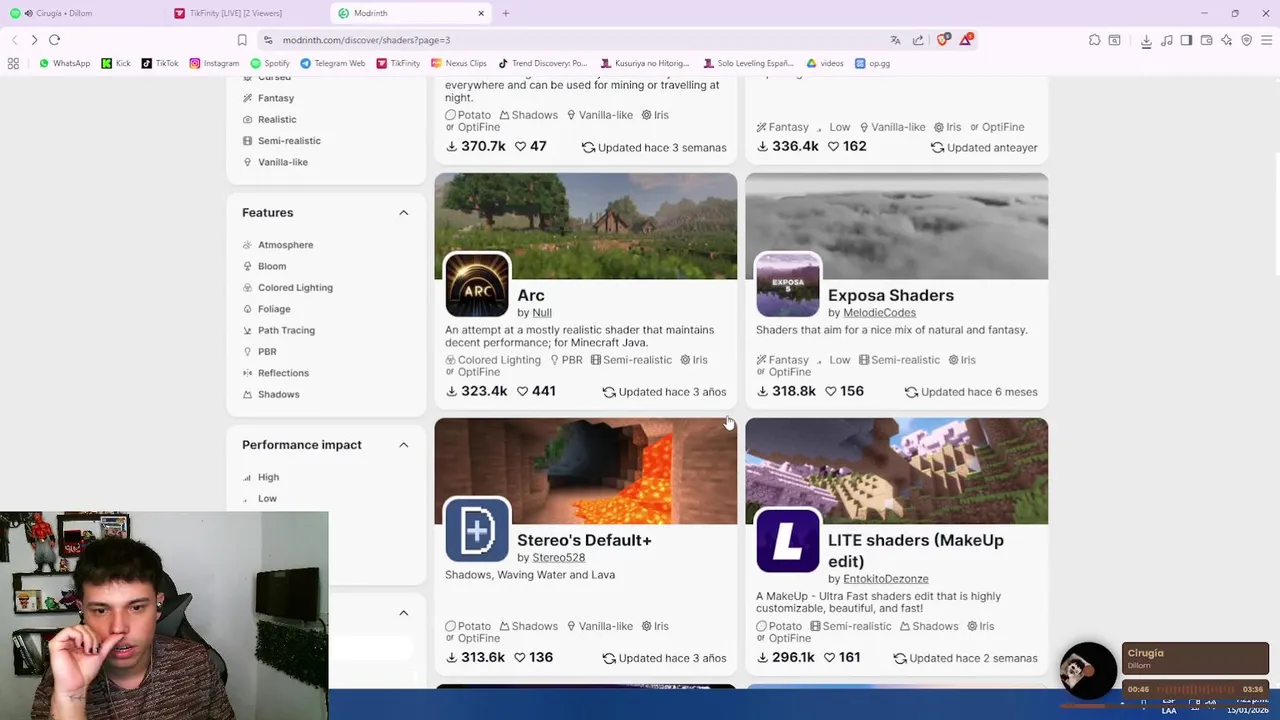This screenshot has width=1280, height=720.
Task: Open the downloads icon in the toolbar
Action: pyautogui.click(x=1146, y=40)
